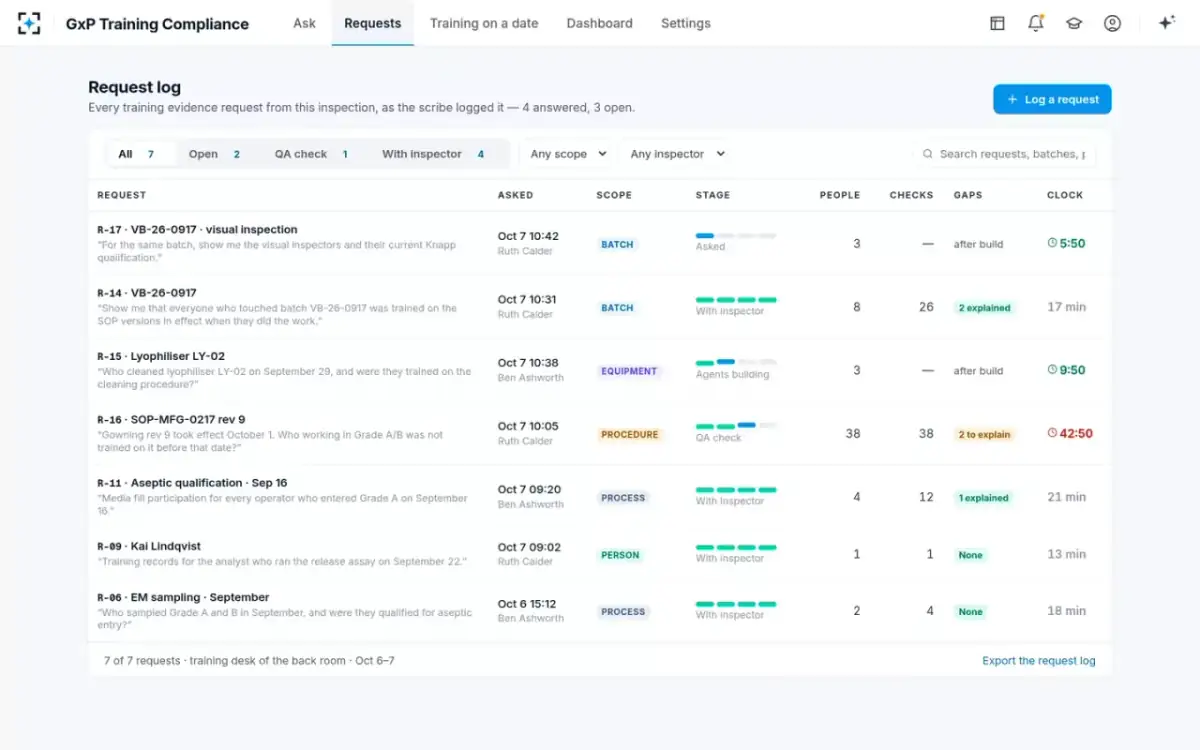Open the notifications bell

[1035, 23]
